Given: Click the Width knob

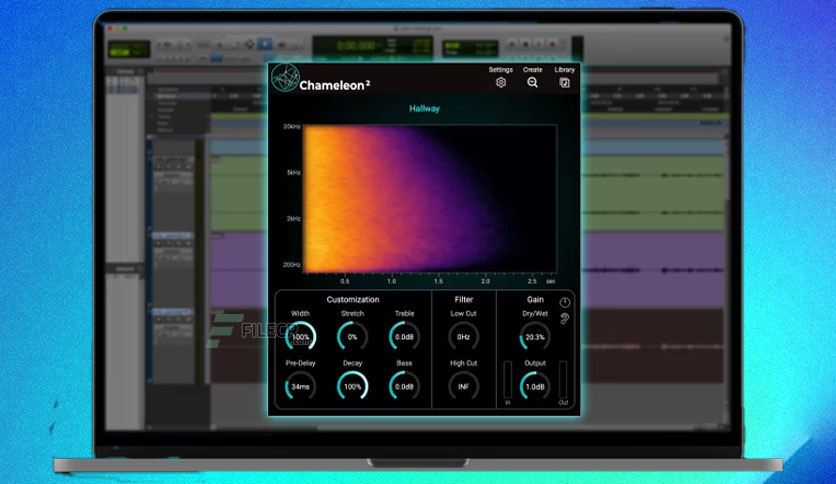Looking at the screenshot, I should click(300, 336).
